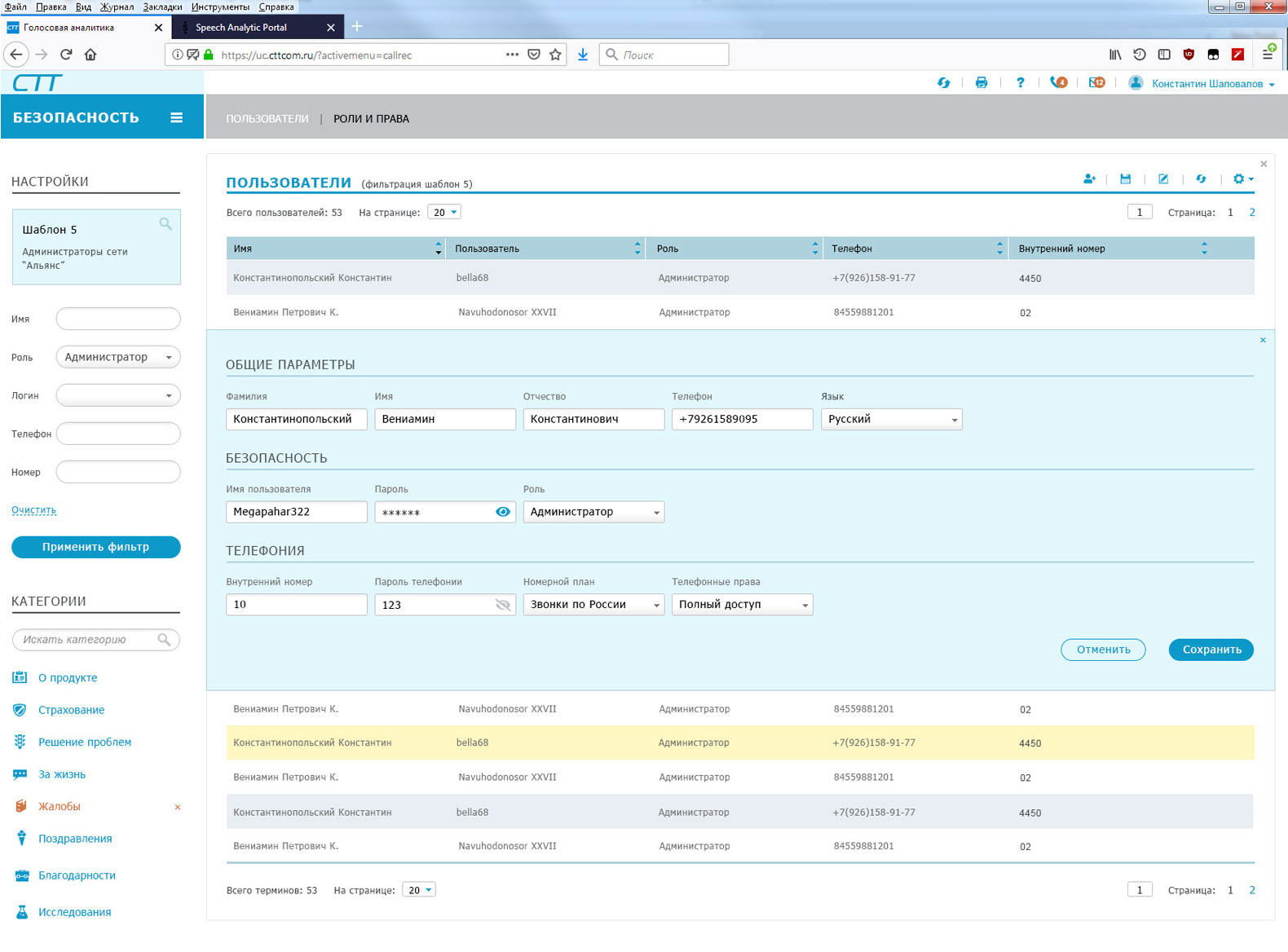Click the Очистить link in filters
Screen dimensions: 1288x952
point(33,510)
